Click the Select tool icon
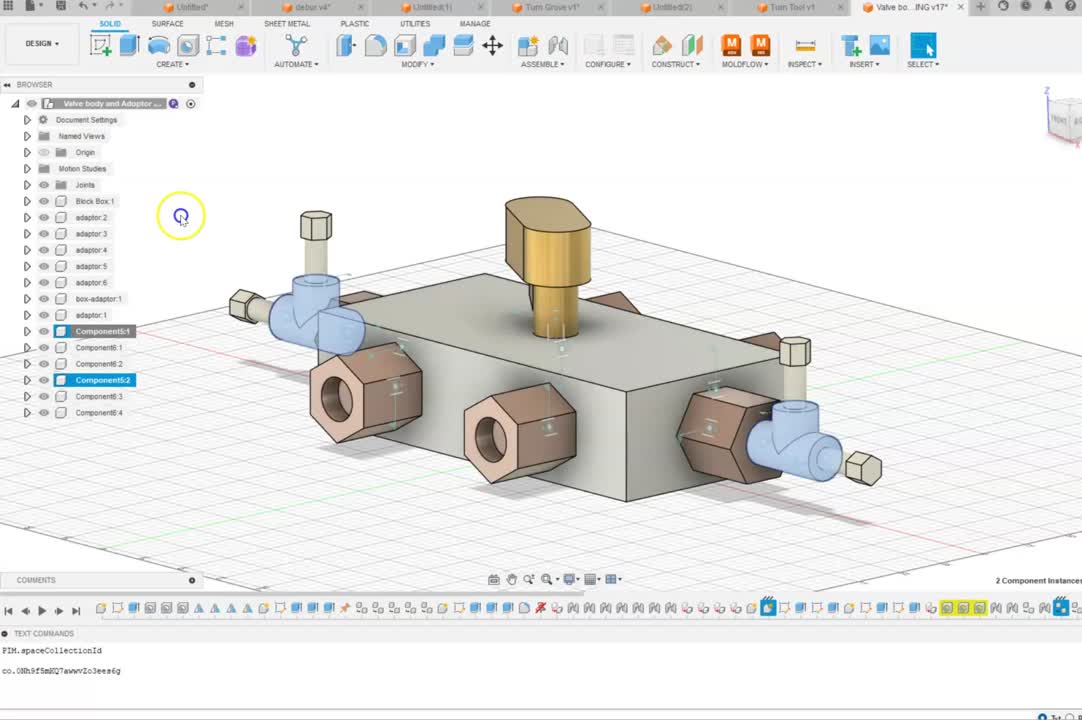The image size is (1082, 720). coord(923,46)
